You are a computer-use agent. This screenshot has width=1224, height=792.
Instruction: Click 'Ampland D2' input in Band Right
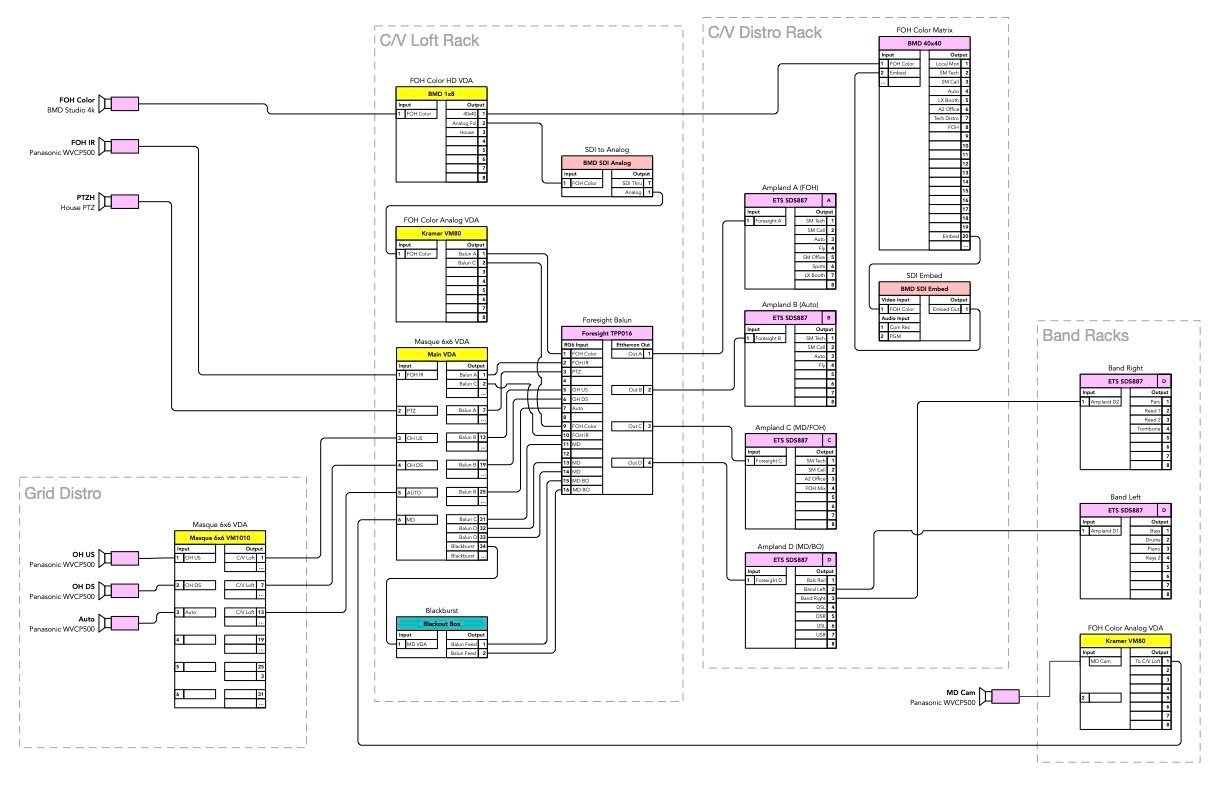[1105, 402]
